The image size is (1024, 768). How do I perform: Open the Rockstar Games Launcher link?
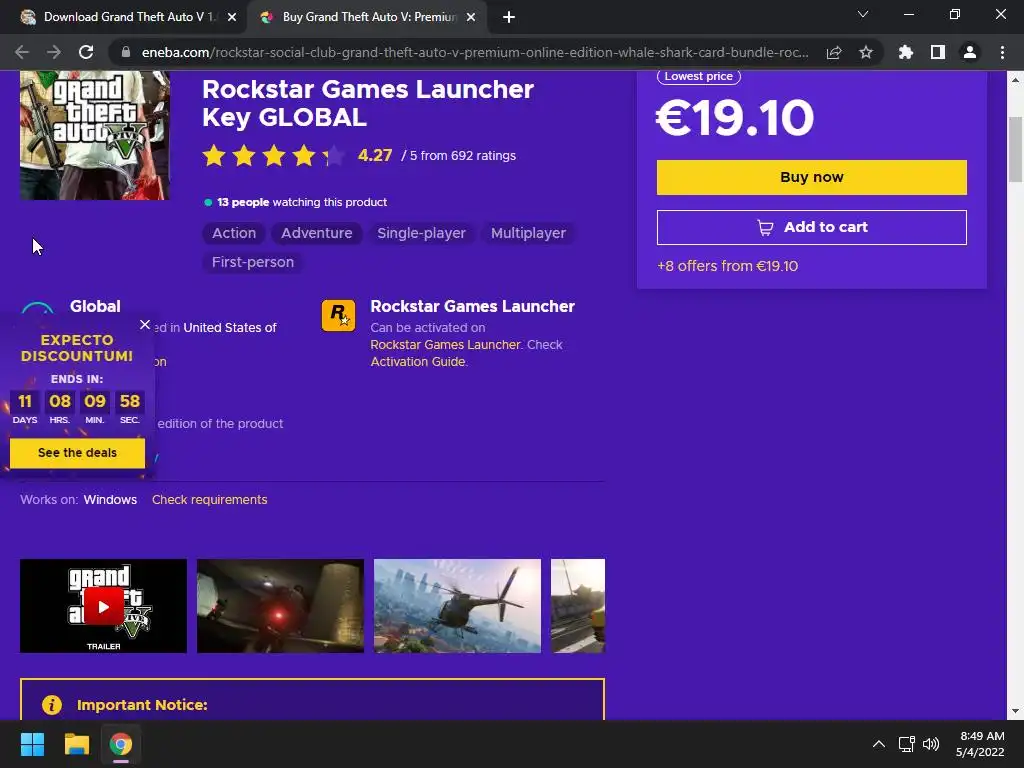pos(445,345)
